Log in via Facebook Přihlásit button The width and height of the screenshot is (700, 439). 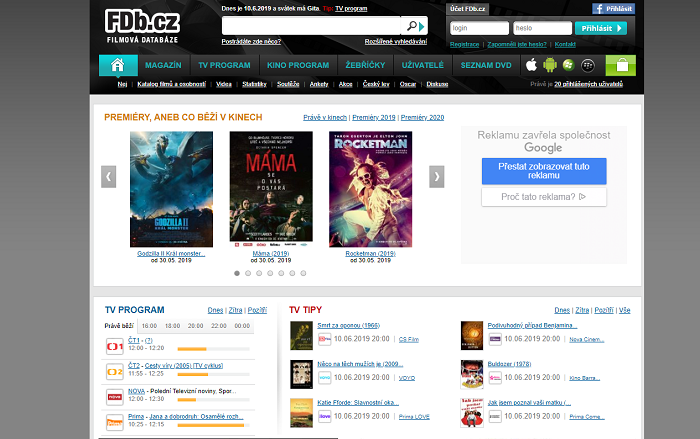click(x=613, y=8)
